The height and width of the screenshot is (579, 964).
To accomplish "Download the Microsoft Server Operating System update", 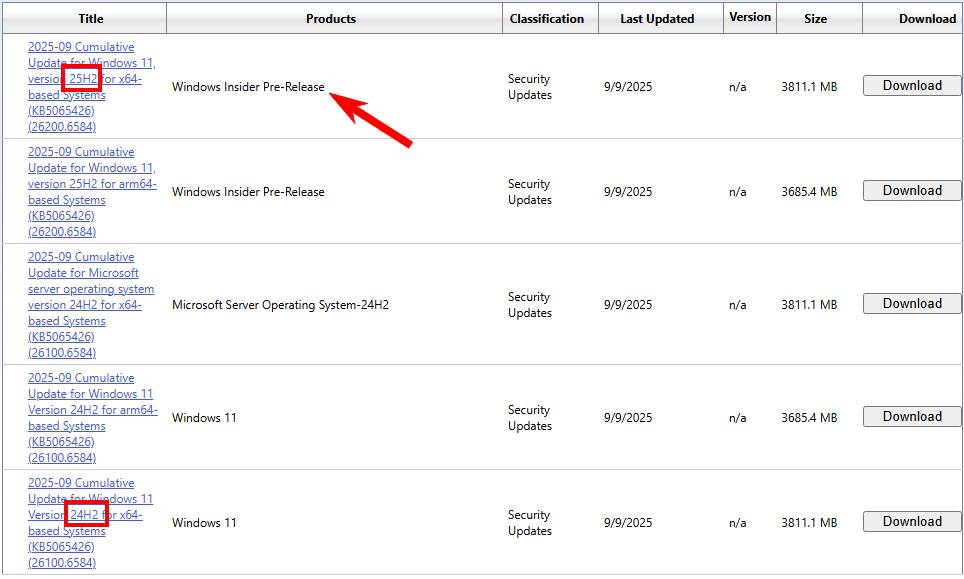I will click(x=910, y=303).
